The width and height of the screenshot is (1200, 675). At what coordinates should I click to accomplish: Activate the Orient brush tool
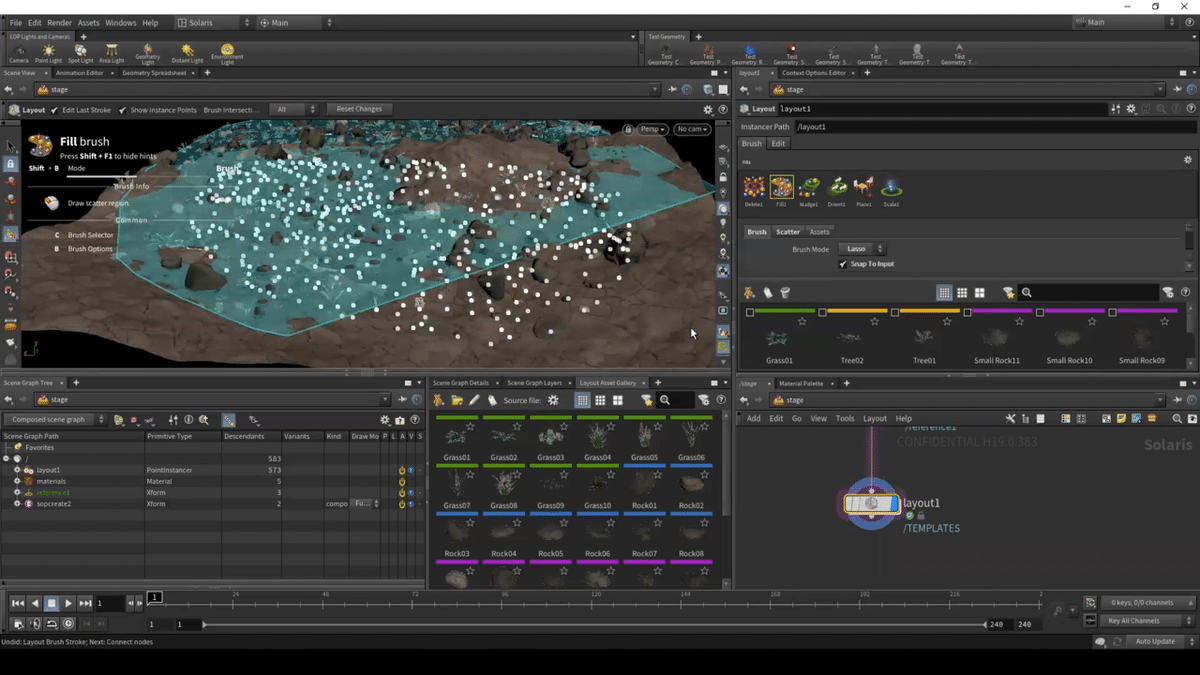(837, 187)
